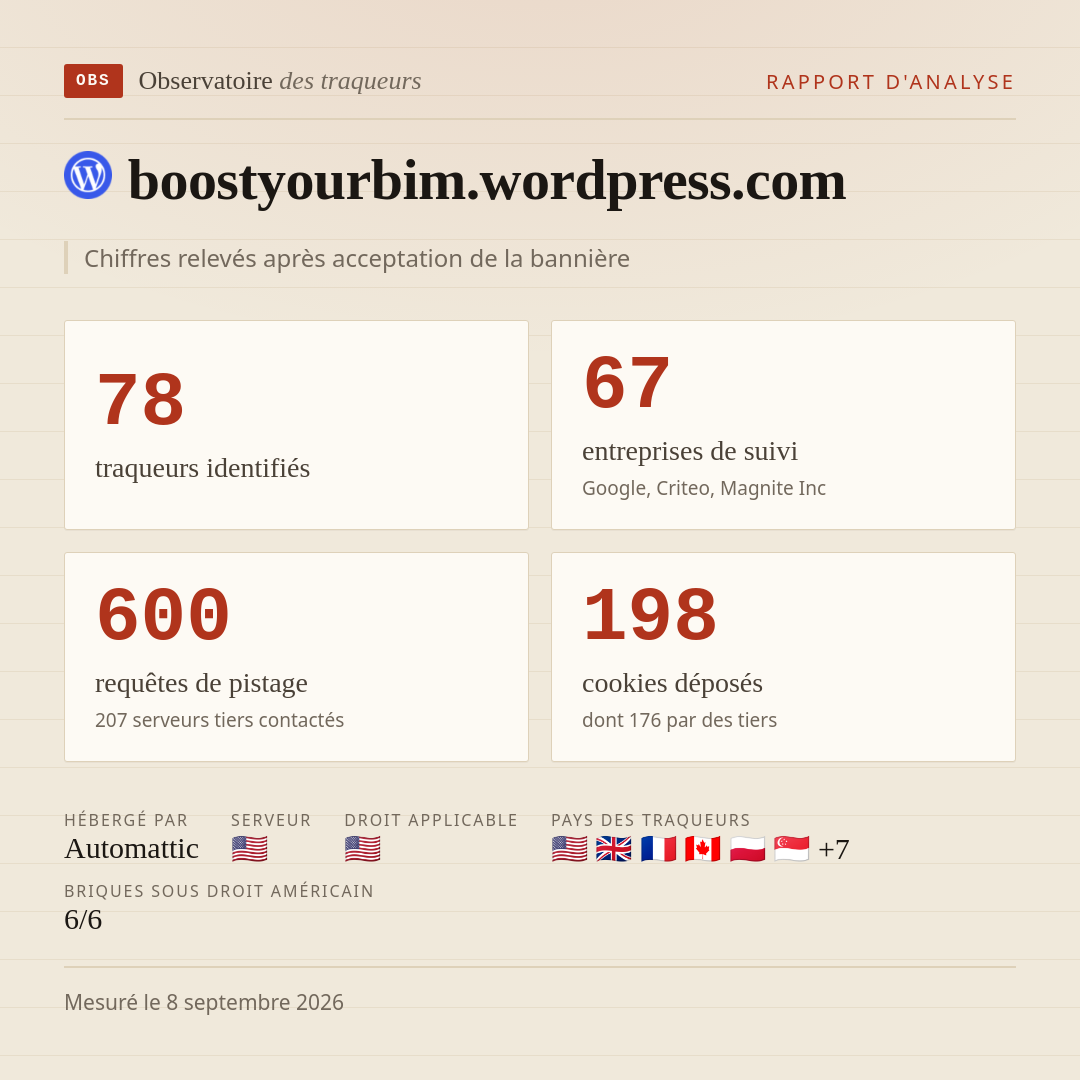Click the US flag under Droit applicable
The image size is (1080, 1080).
tap(362, 849)
